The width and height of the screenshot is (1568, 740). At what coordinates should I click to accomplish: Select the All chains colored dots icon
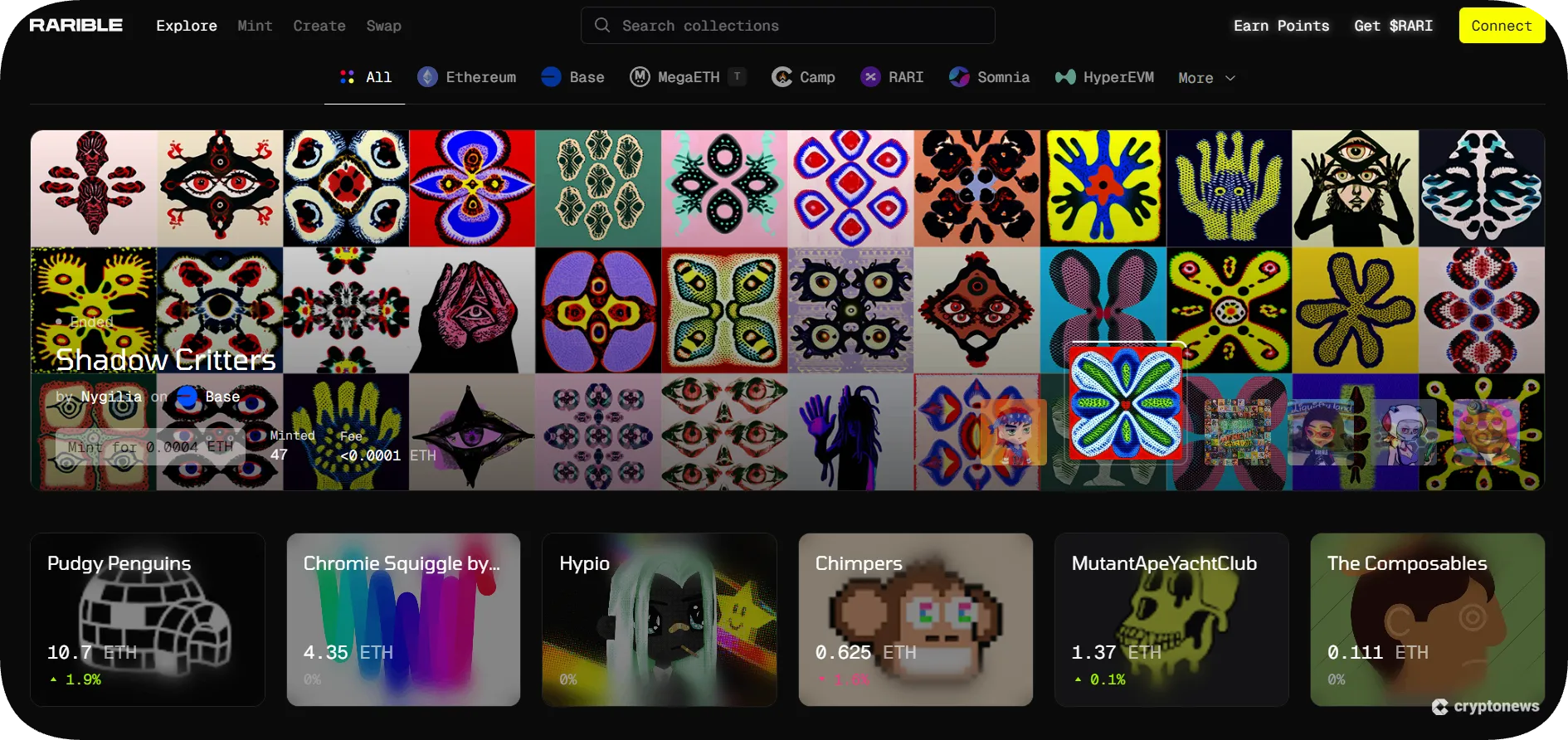click(347, 77)
